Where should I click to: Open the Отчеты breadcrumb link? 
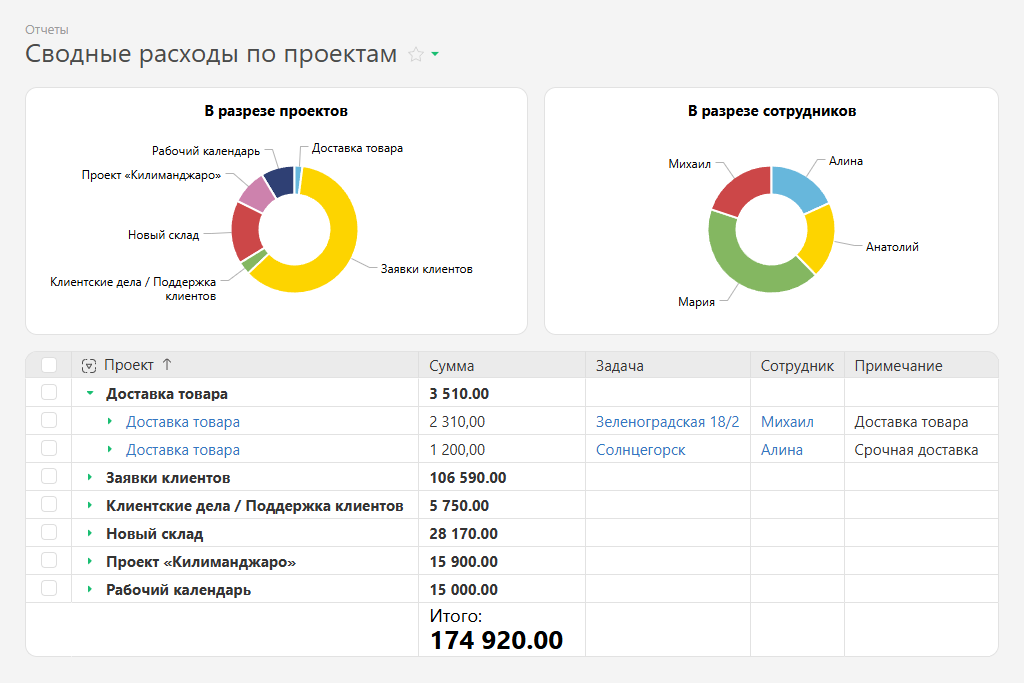click(47, 30)
